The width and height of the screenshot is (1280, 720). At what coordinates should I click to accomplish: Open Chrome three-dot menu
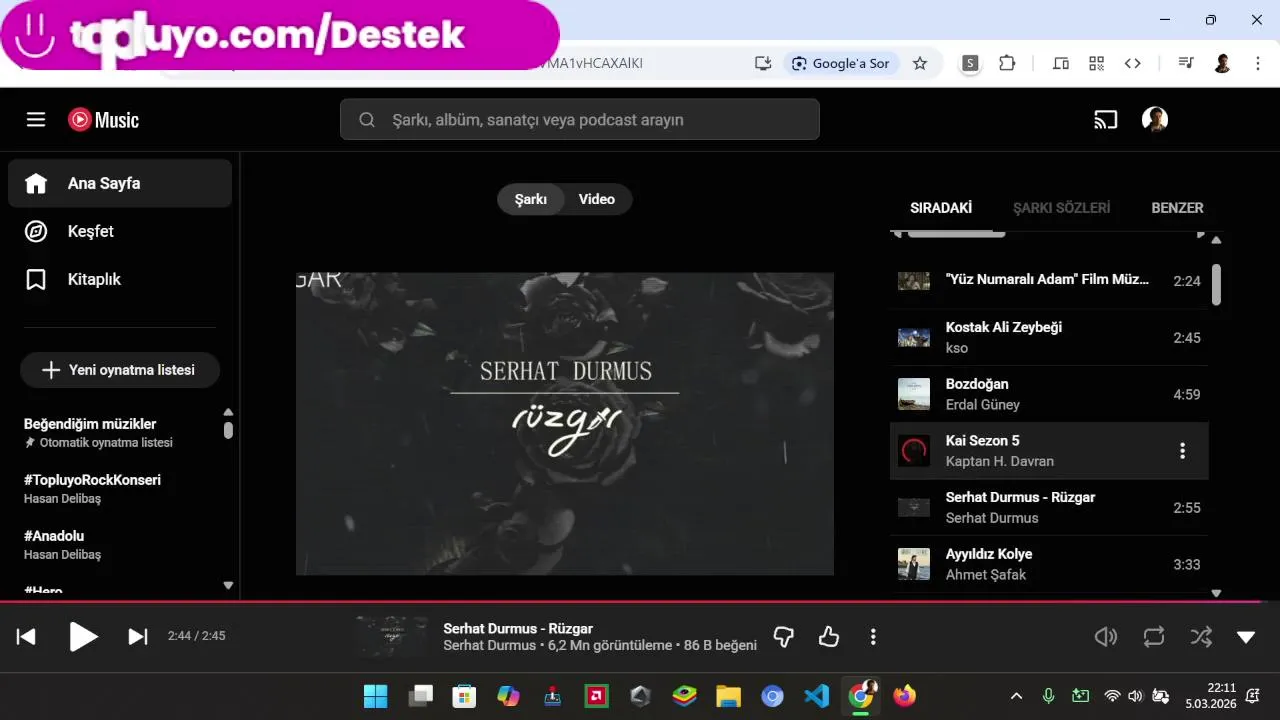point(1258,63)
